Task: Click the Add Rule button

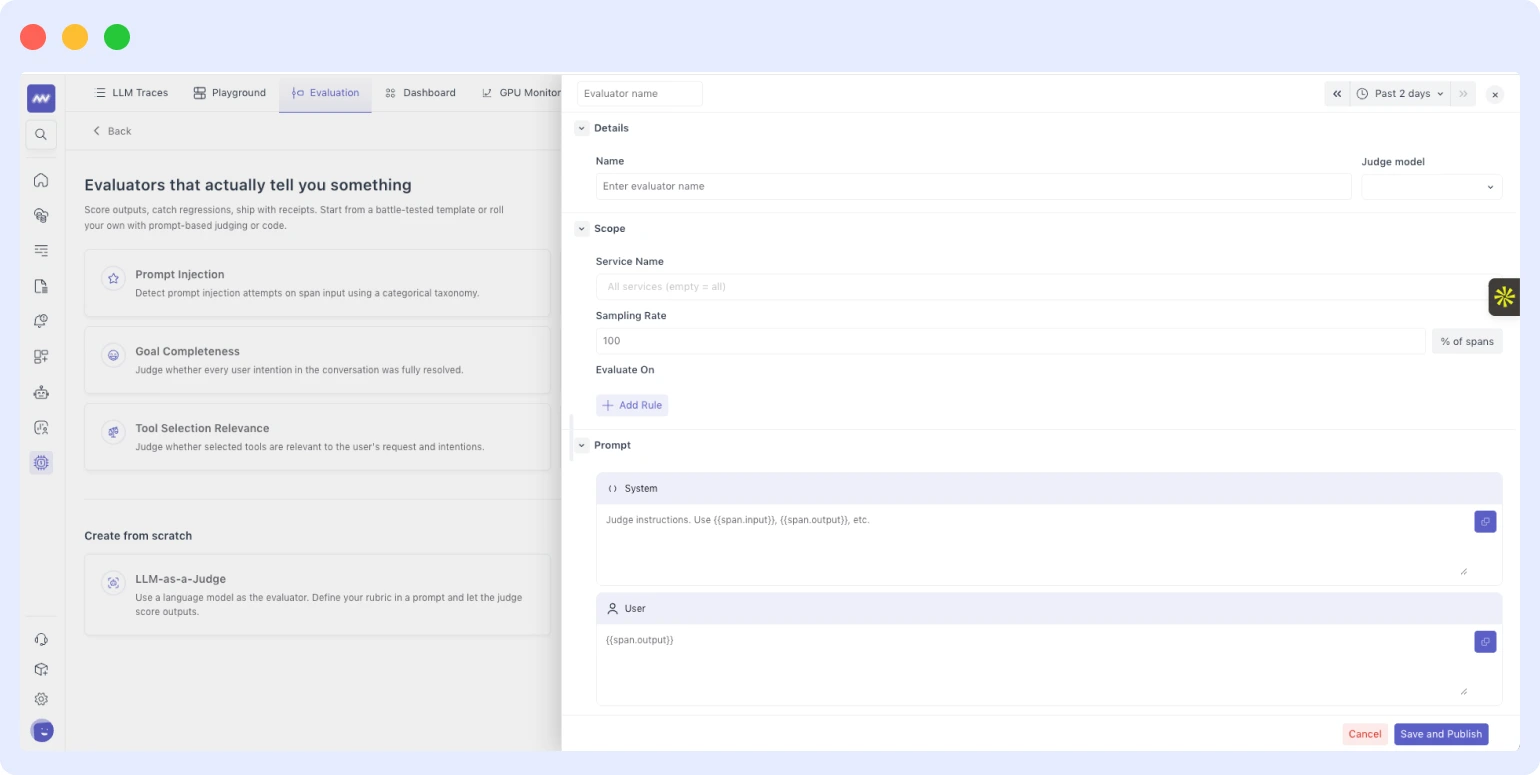Action: (x=632, y=405)
